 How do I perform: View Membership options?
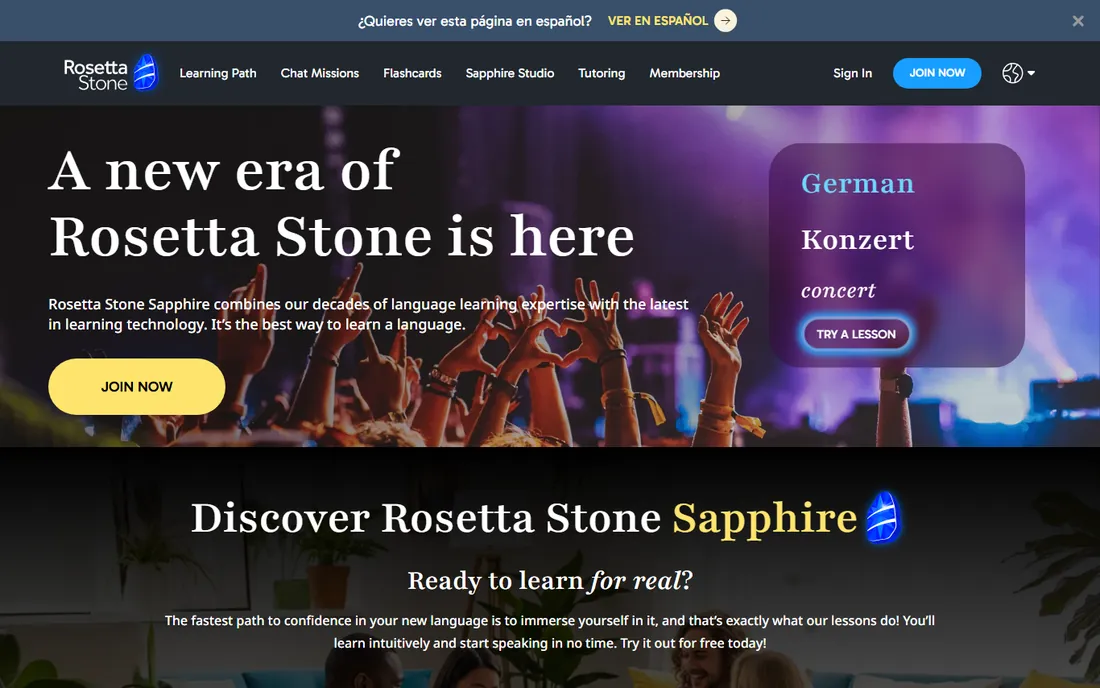pos(685,73)
